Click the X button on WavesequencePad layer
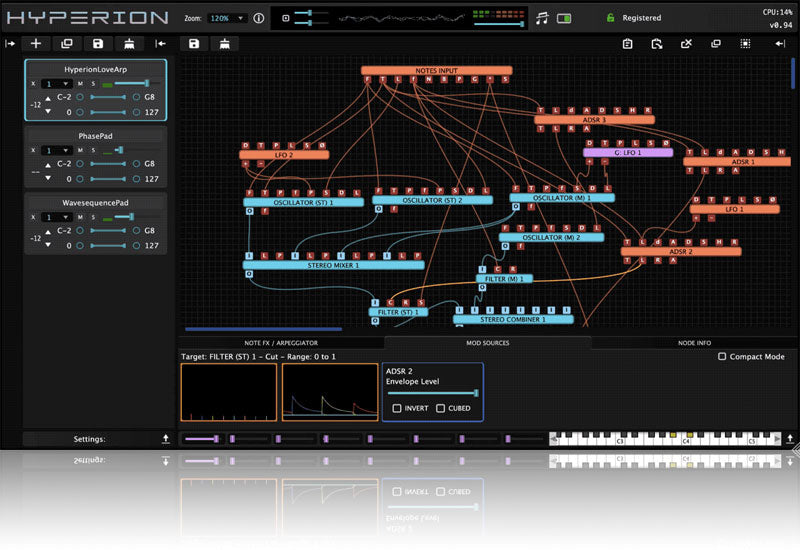 [x=33, y=217]
